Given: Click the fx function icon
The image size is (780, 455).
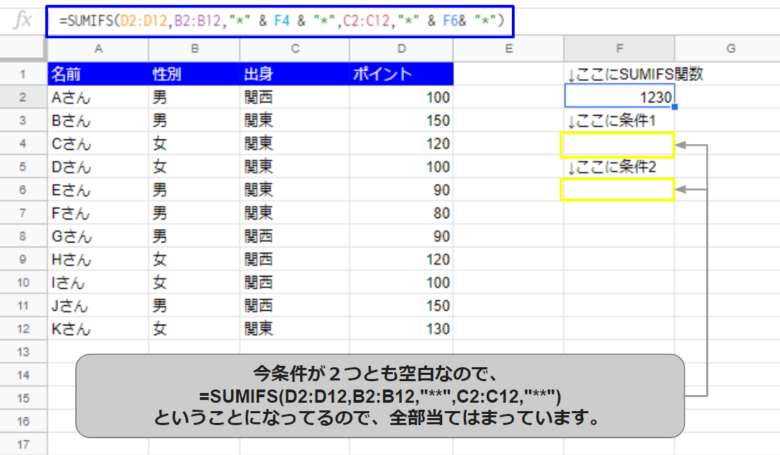Looking at the screenshot, I should (22, 20).
